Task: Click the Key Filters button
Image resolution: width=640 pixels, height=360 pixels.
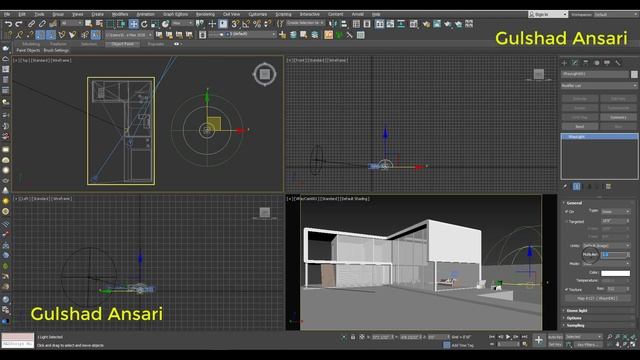Action: 587,345
